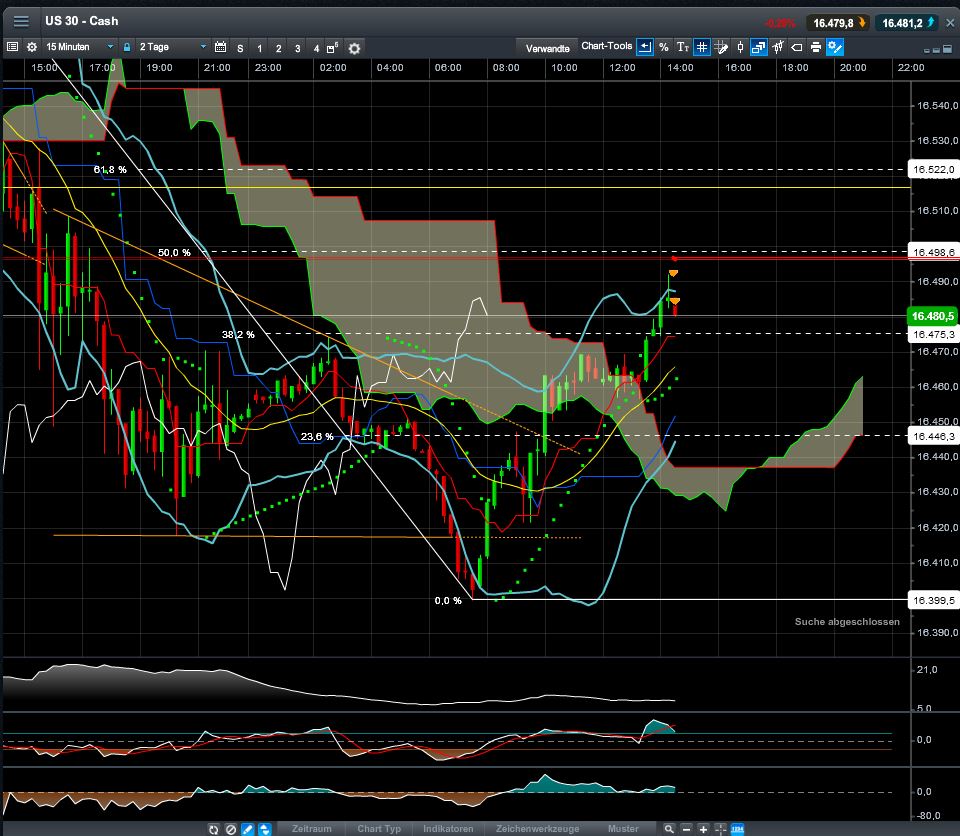
Task: Click the 16.498,6 price axis label
Action: (933, 252)
